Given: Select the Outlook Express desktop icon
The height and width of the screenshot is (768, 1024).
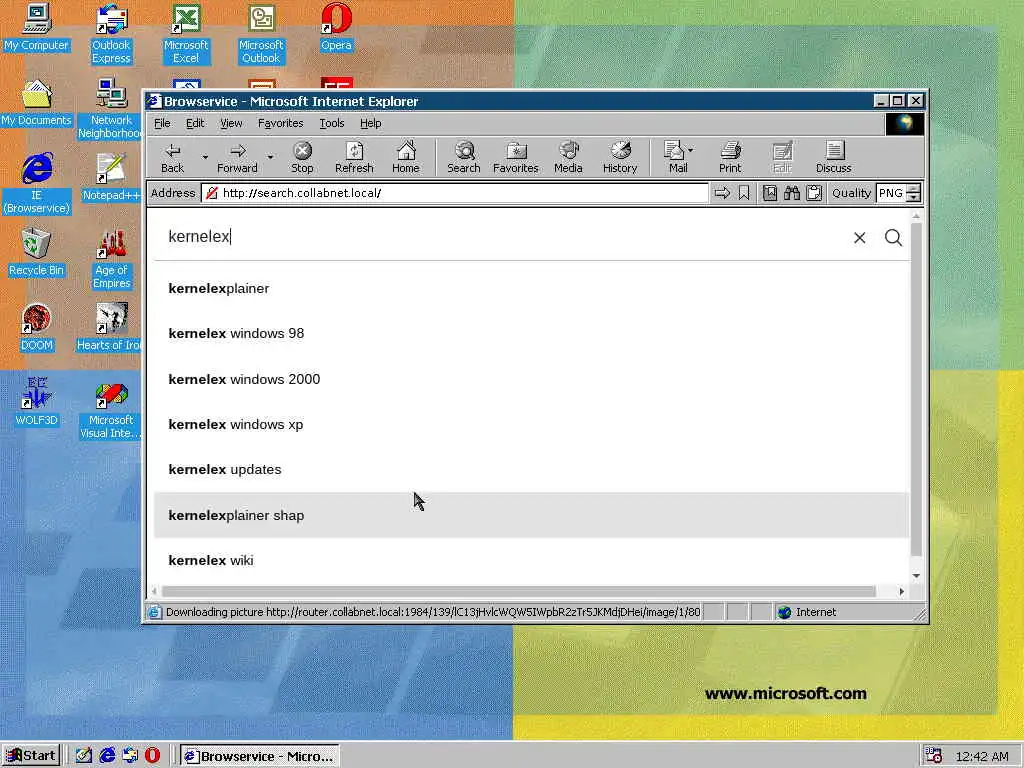Looking at the screenshot, I should [111, 34].
